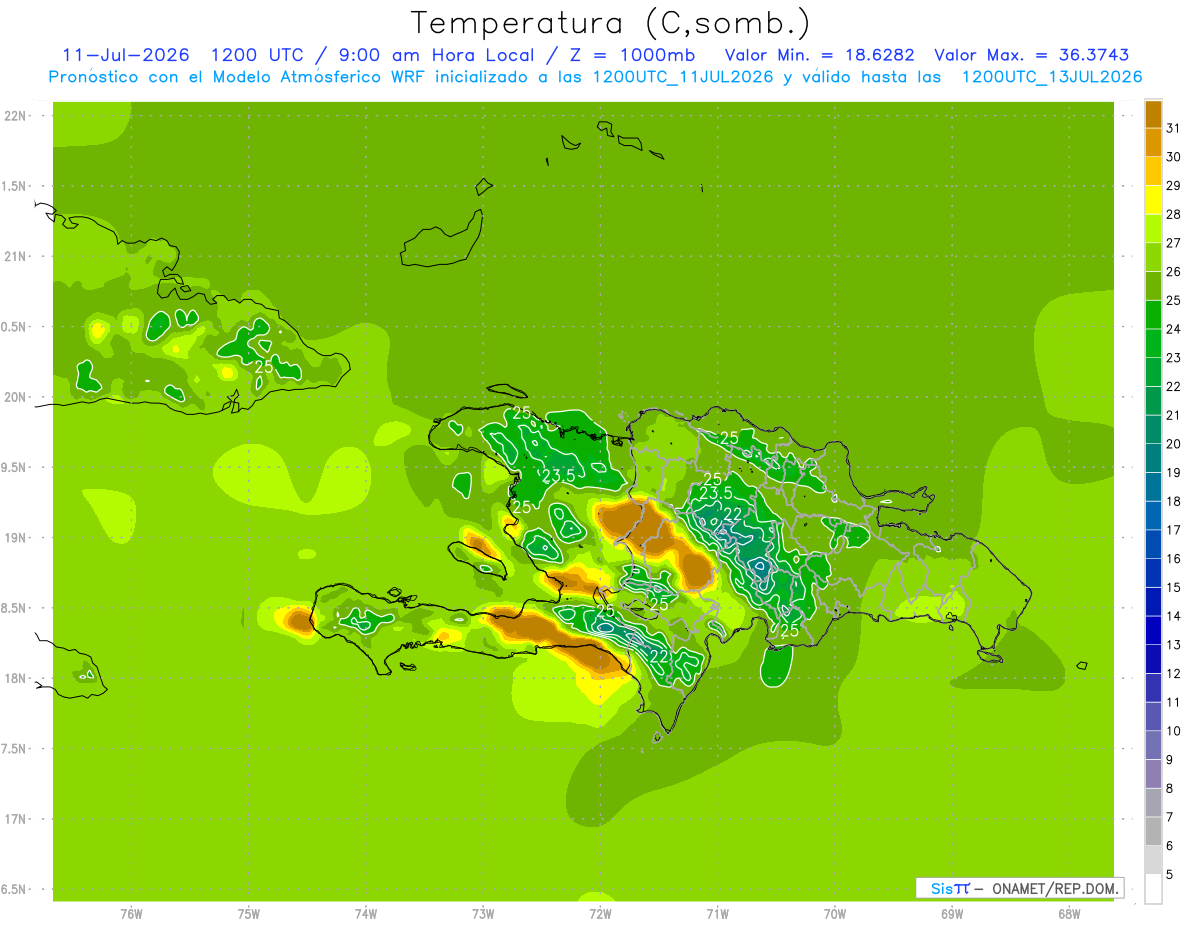Click the '26' value on the color legend

pos(1174,271)
